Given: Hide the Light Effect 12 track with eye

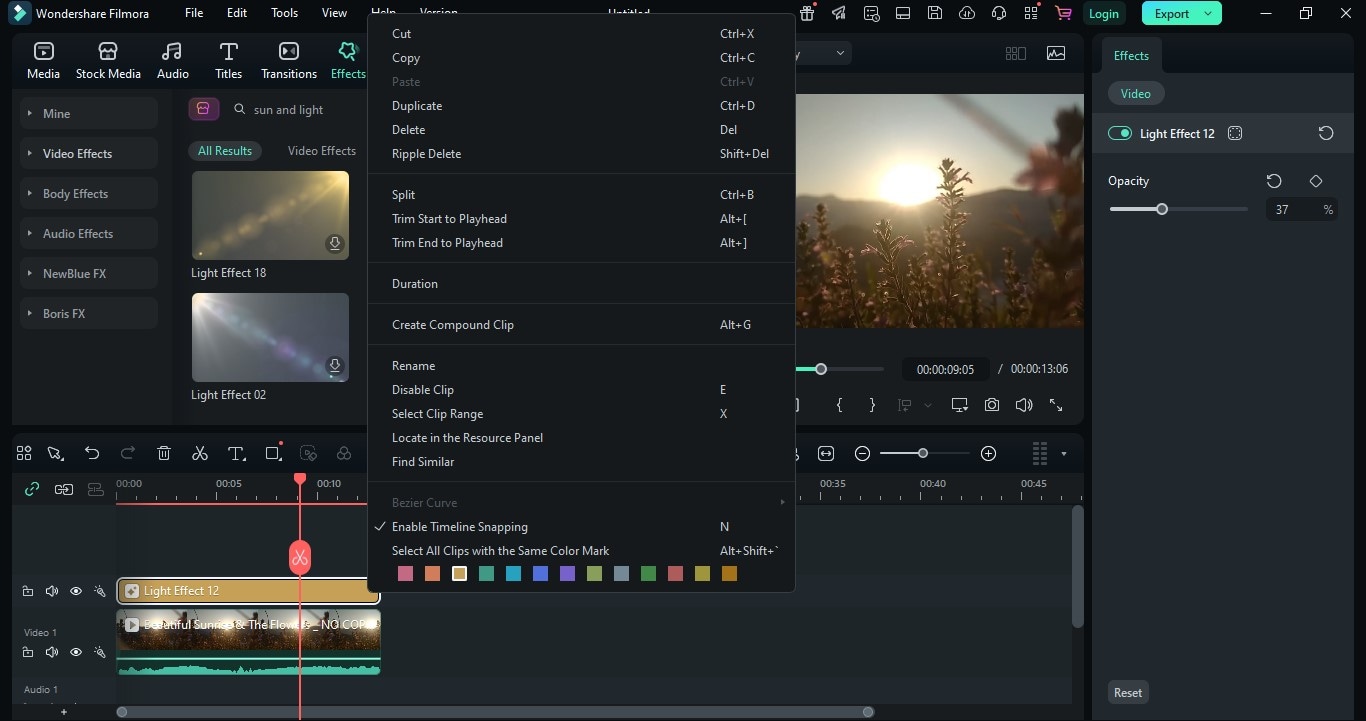Looking at the screenshot, I should click(76, 591).
